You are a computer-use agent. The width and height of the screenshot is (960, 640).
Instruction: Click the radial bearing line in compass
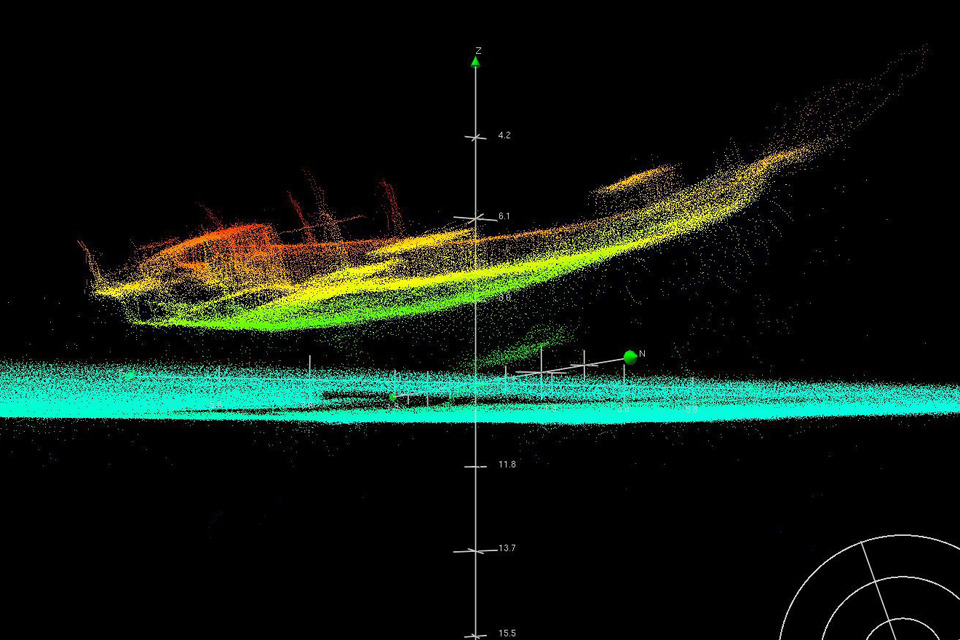tap(872, 582)
